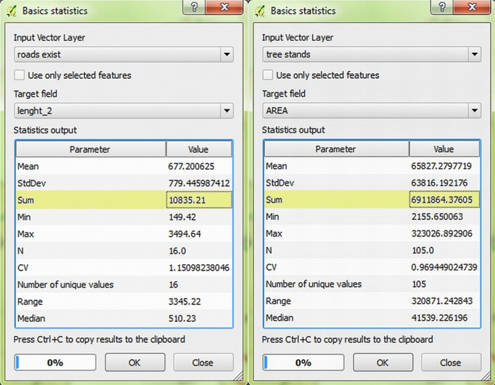Viewport: 495px width, 385px height.
Task: Select CV value 1.15098238046
Action: click(x=199, y=268)
